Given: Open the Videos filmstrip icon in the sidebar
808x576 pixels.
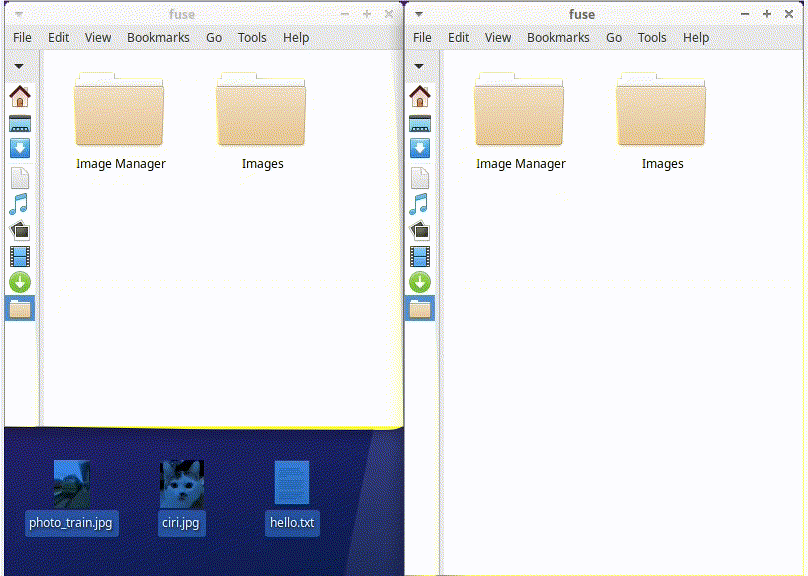Looking at the screenshot, I should (x=20, y=256).
